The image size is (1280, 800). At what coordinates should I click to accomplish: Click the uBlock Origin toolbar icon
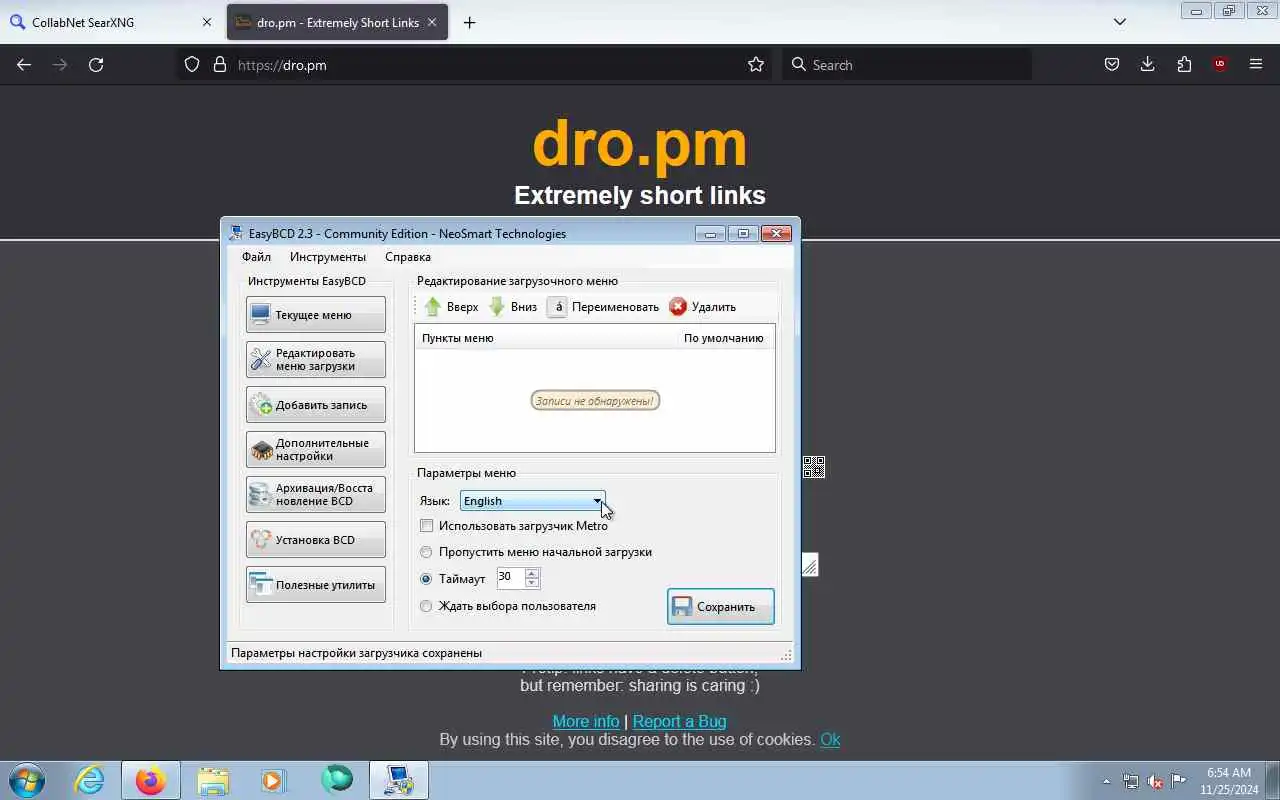tap(1219, 64)
